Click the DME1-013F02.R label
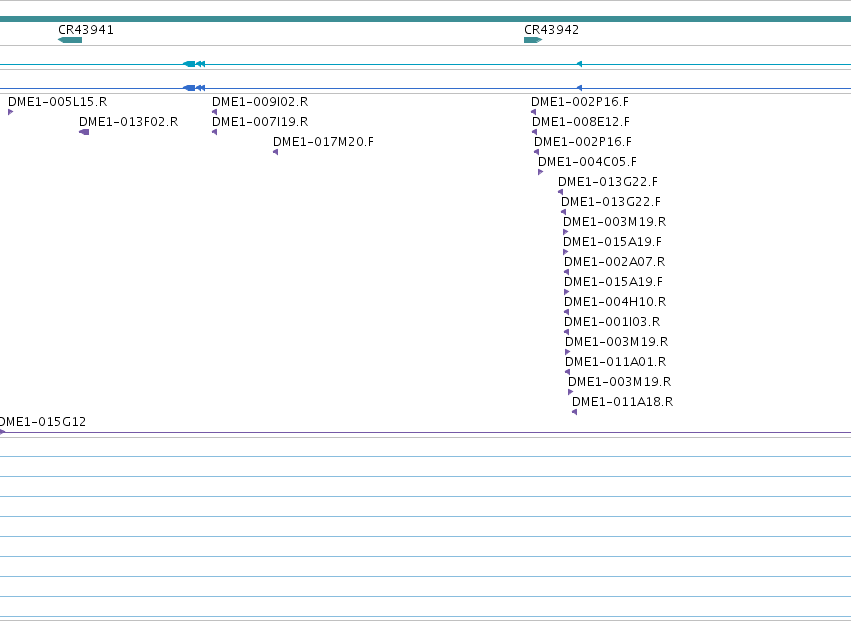 coord(129,122)
